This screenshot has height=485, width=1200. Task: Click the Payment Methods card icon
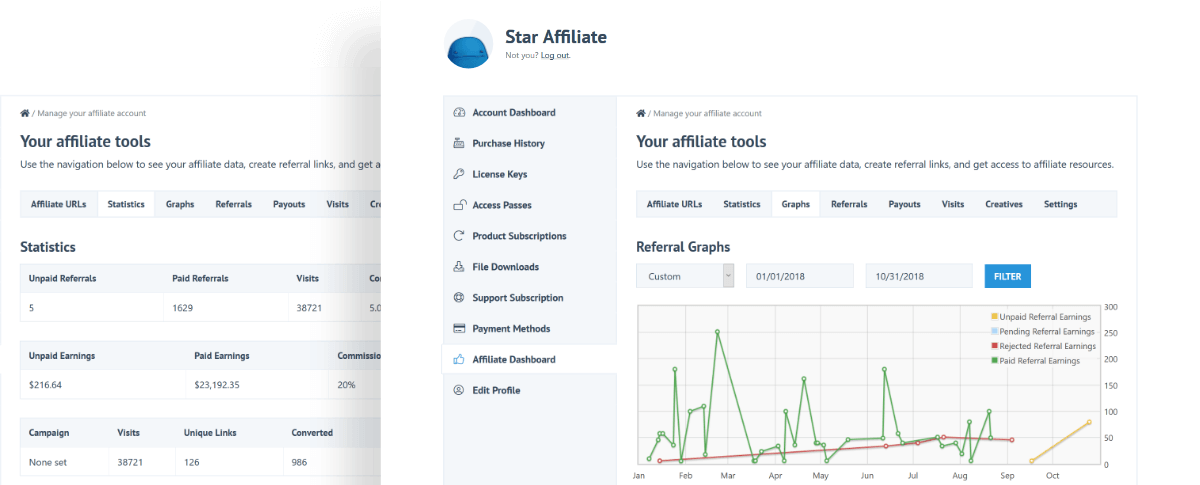coord(459,329)
